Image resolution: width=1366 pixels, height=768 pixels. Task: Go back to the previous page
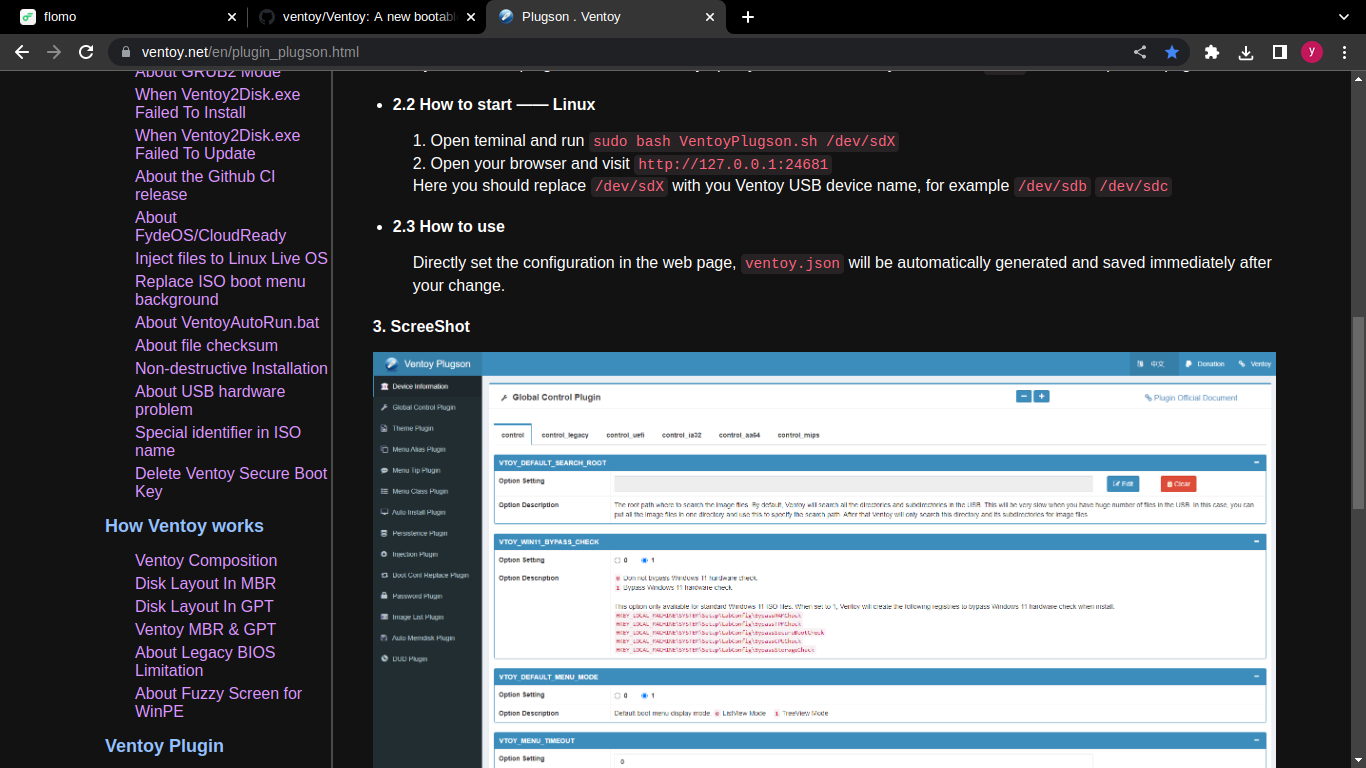22,52
